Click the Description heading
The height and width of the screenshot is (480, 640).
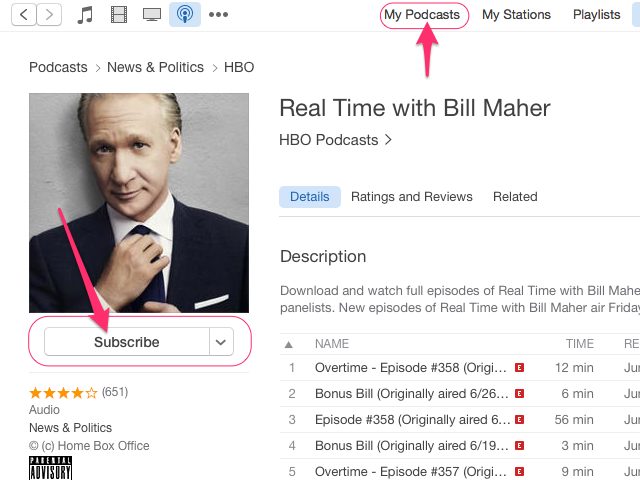point(323,257)
